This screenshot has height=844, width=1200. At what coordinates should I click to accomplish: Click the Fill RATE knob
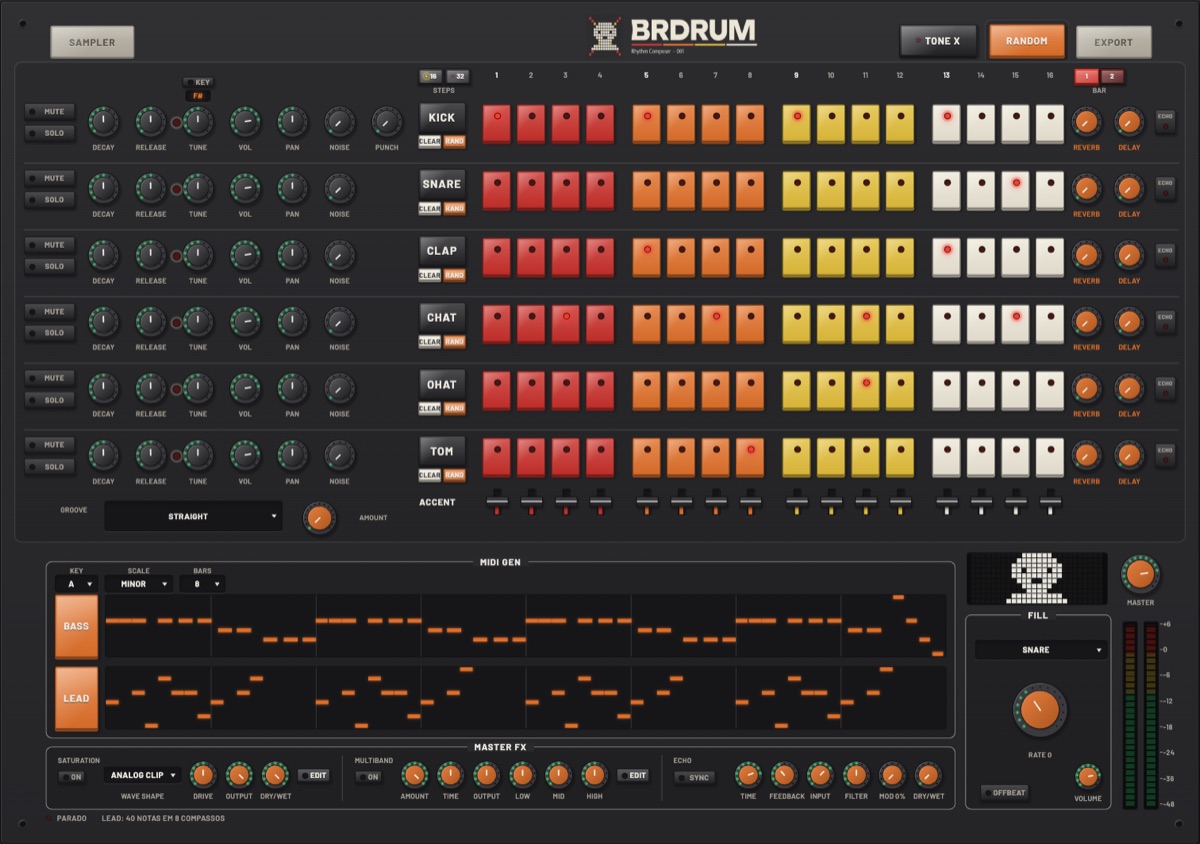point(1039,709)
